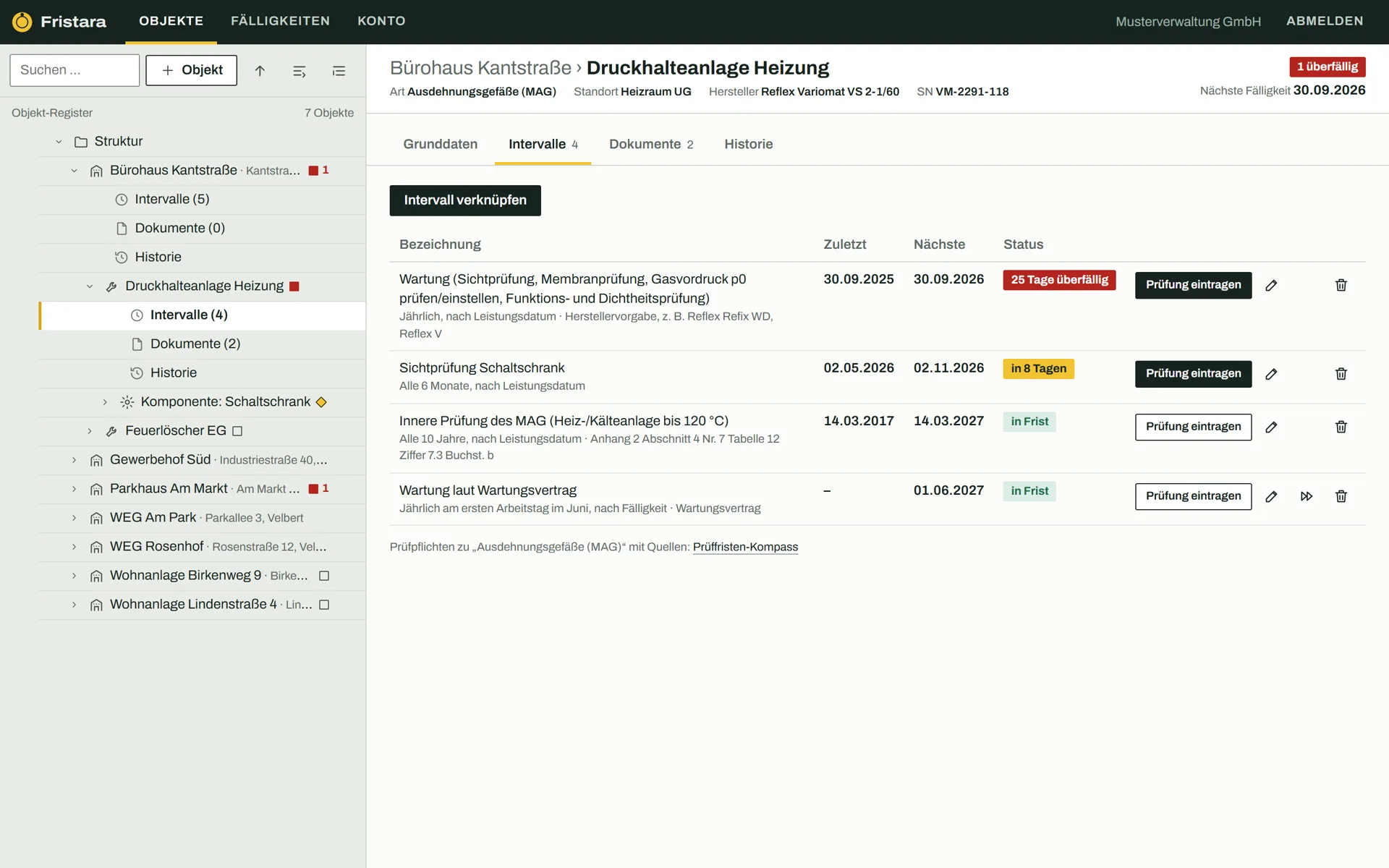Screen dimensions: 1389x868
Task: Expand the Parkhaus Am Markt node
Action: click(74, 489)
